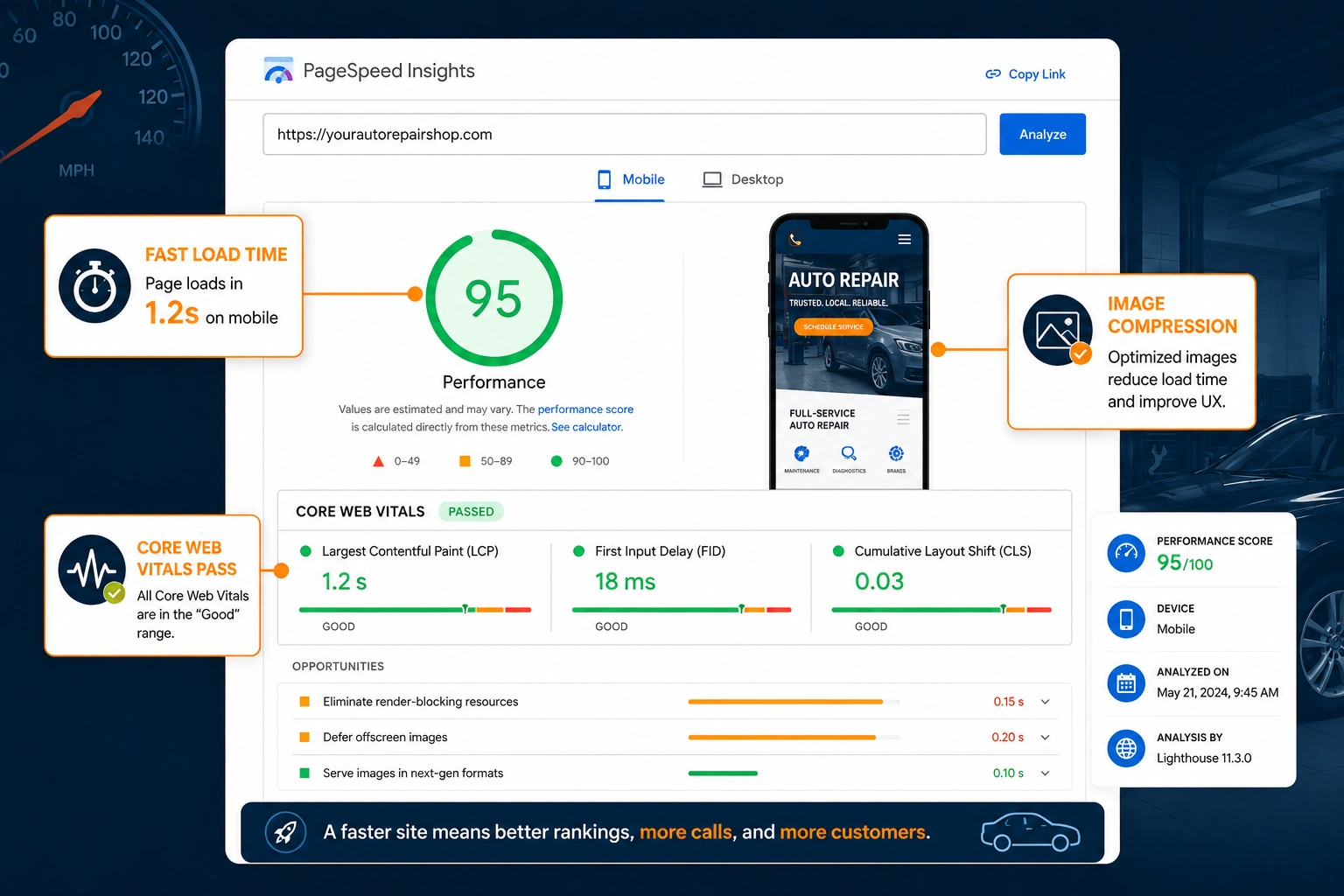Click the Maintenance icon in phone mockup

click(801, 453)
